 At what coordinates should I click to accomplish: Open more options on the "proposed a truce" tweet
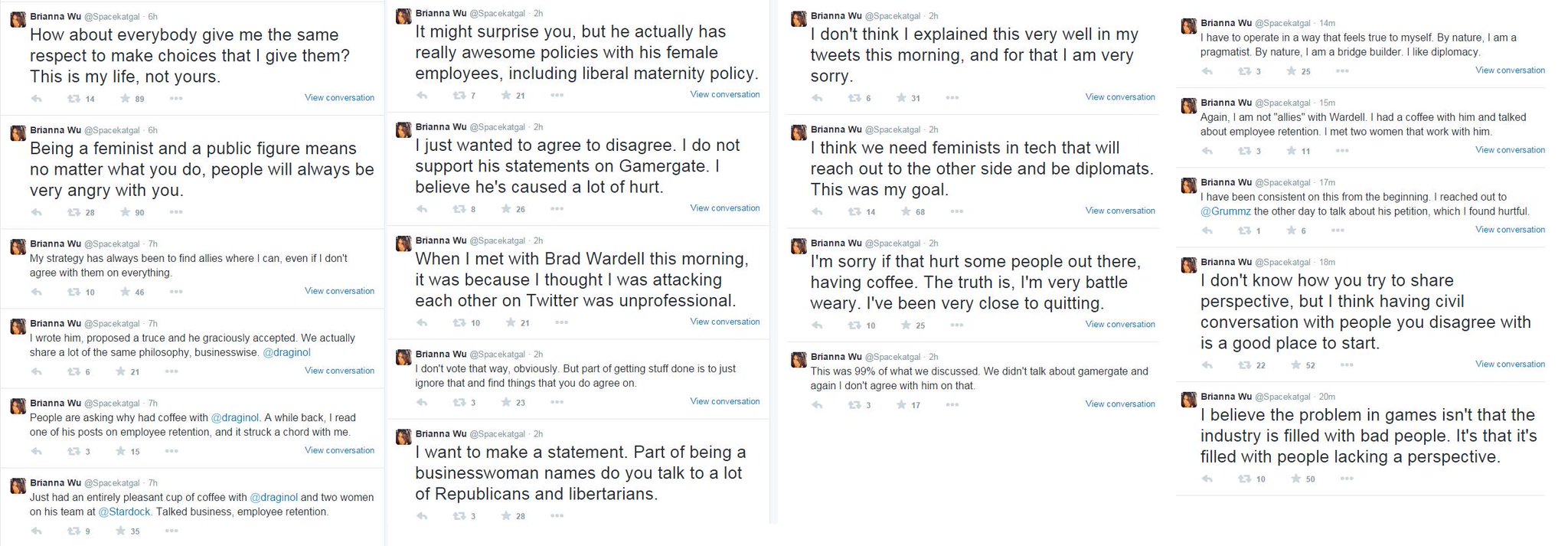coord(171,371)
